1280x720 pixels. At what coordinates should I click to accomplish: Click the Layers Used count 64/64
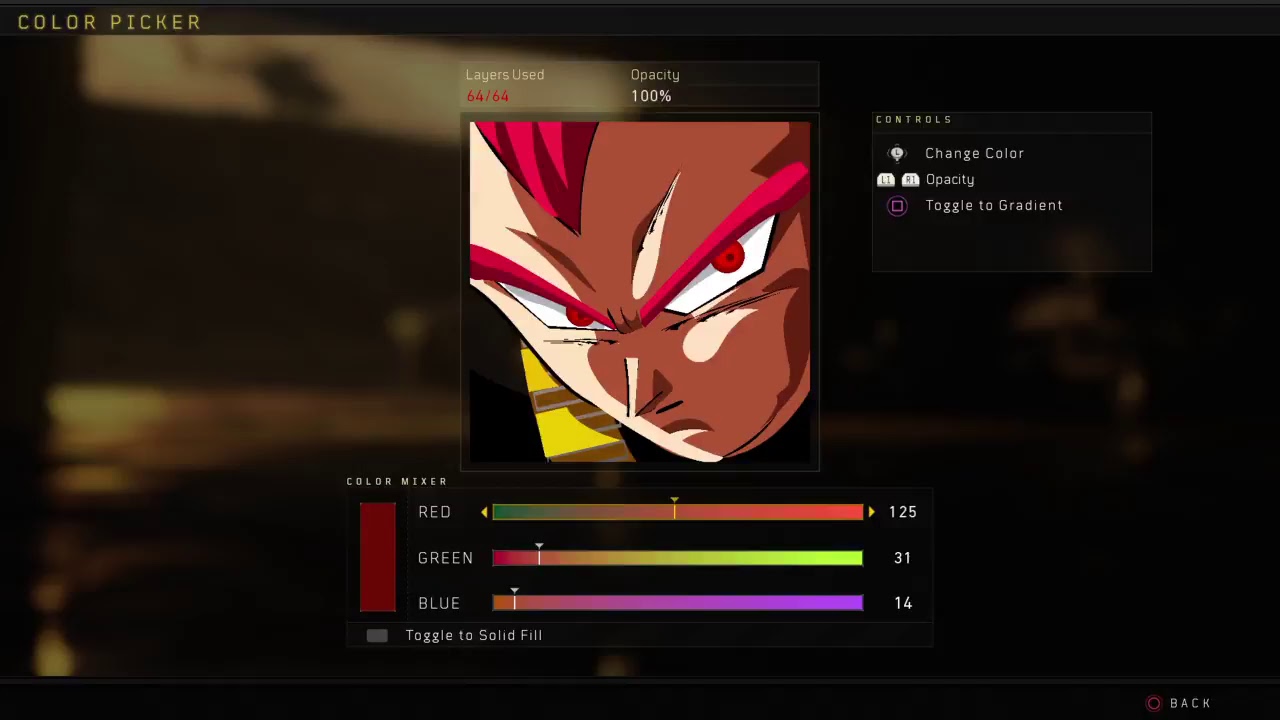click(x=488, y=96)
